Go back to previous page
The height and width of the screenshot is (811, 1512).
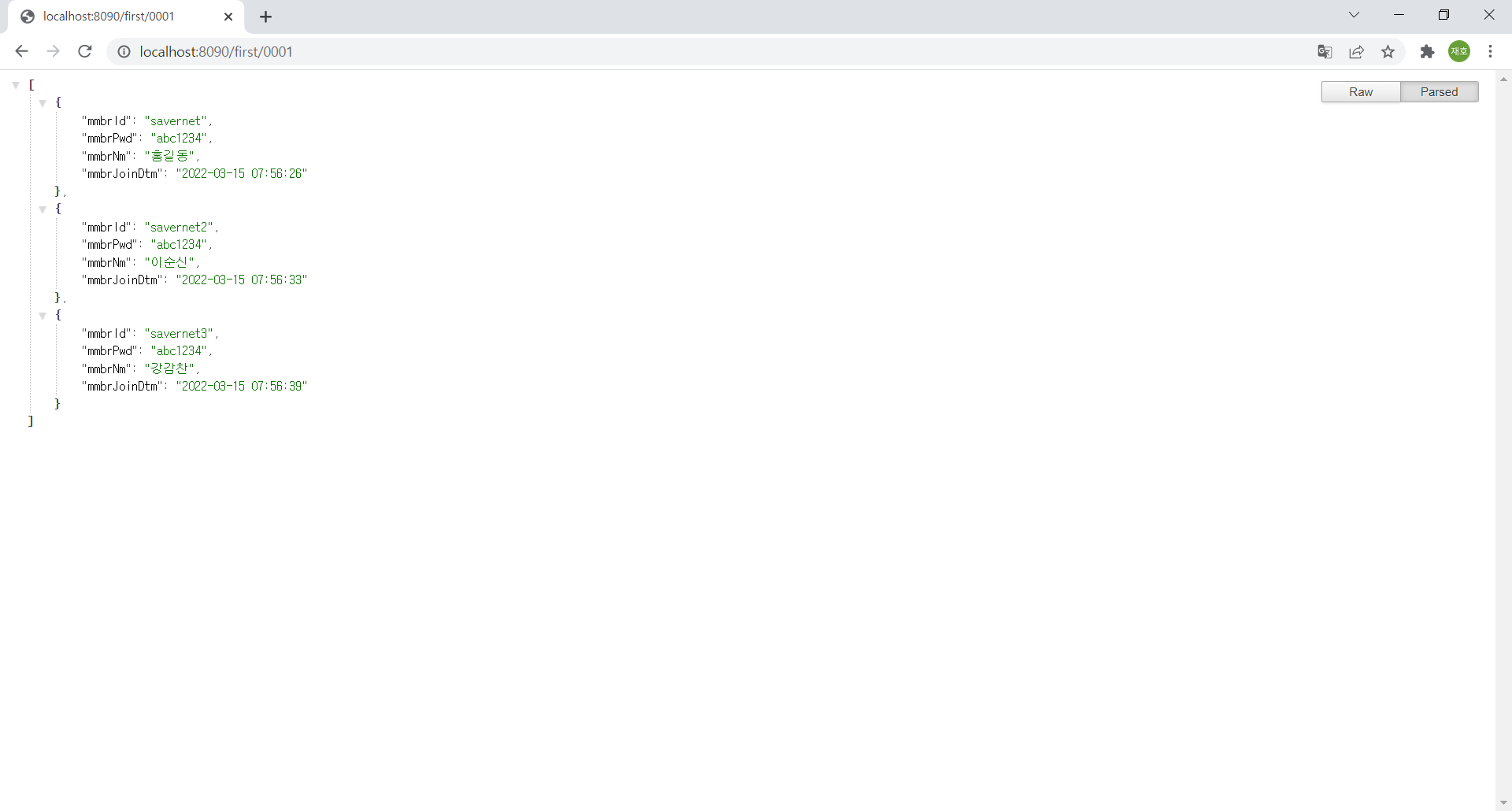pos(21,51)
